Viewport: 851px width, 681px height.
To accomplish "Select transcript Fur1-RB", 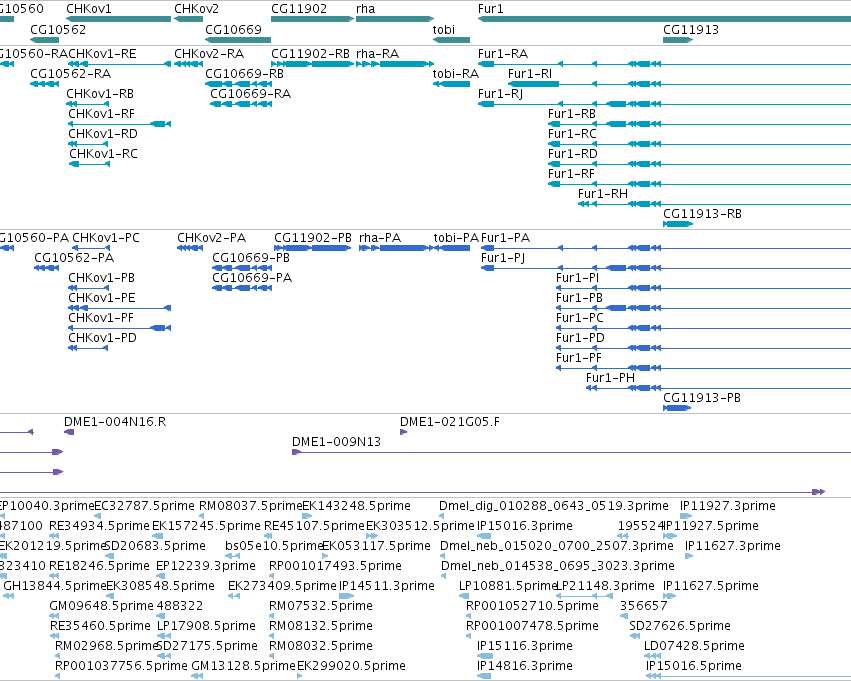I will click(x=572, y=114).
